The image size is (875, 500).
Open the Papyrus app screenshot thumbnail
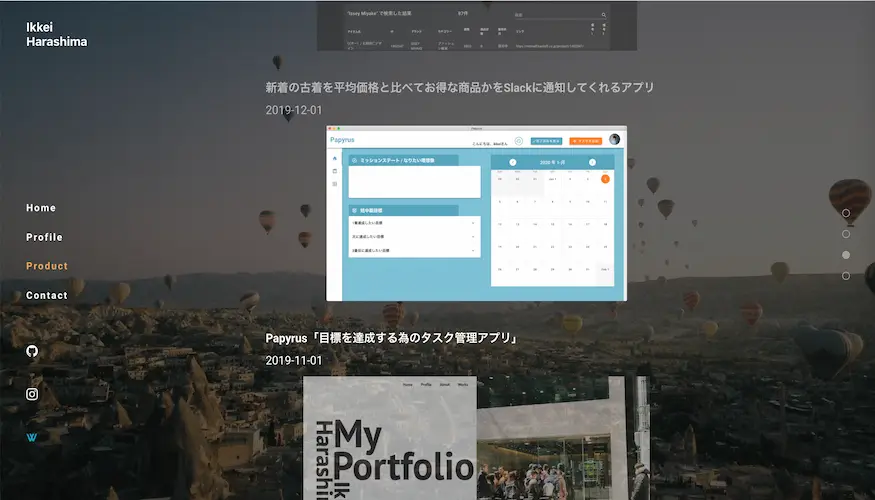(476, 213)
